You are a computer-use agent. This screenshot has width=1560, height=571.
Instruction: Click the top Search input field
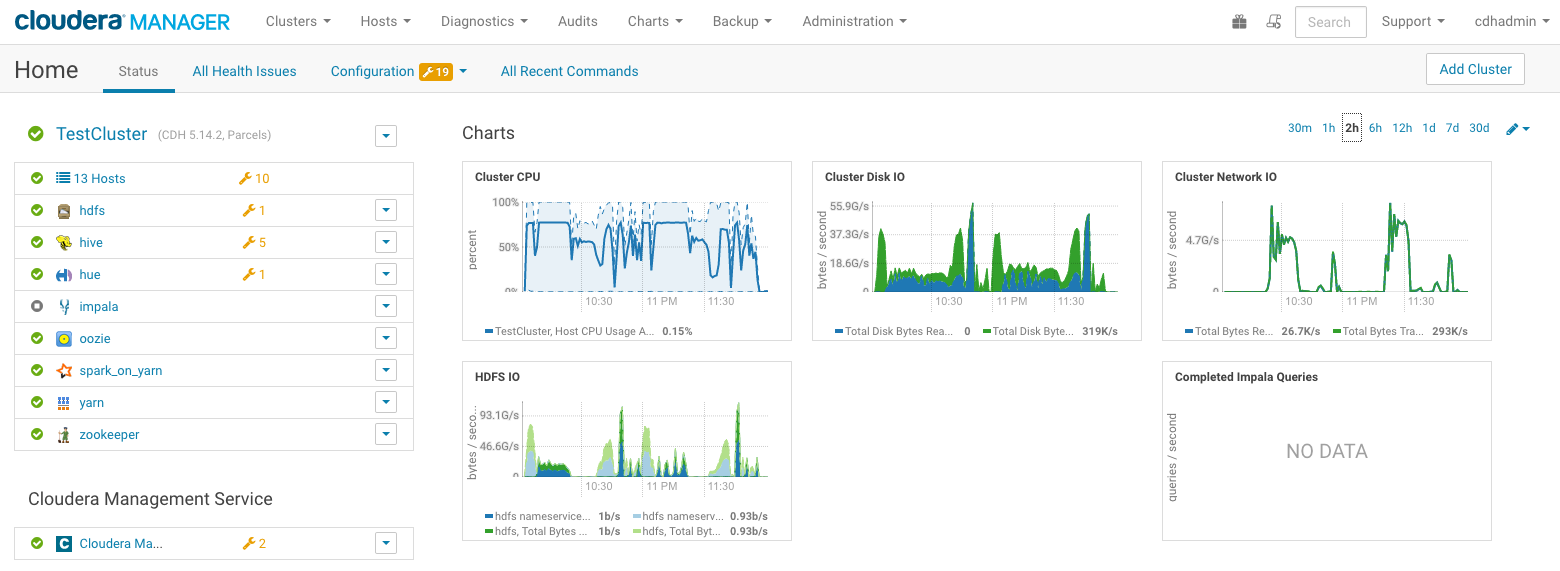click(x=1330, y=22)
